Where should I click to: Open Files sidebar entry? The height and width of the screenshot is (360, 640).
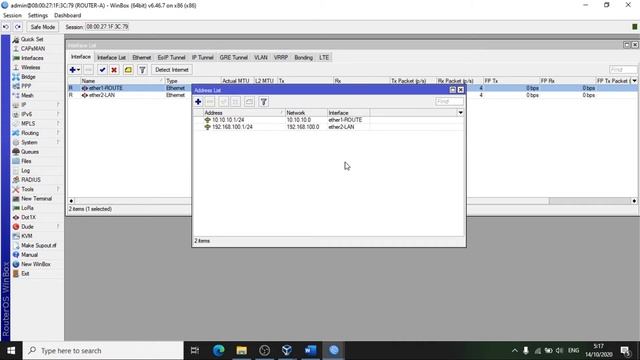click(26, 161)
